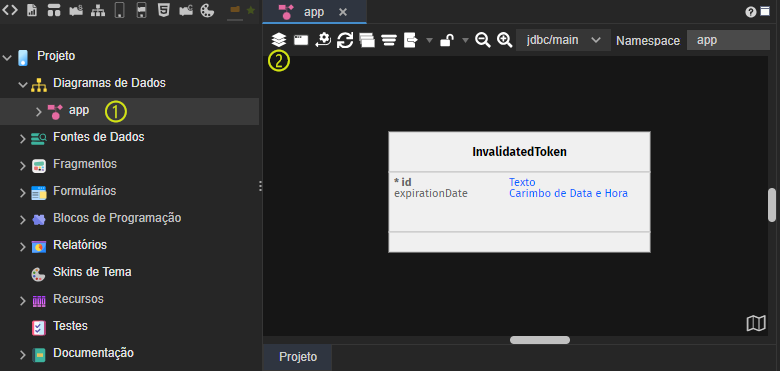Zoom in with the plus magnifier
780x371 pixels.
[504, 40]
